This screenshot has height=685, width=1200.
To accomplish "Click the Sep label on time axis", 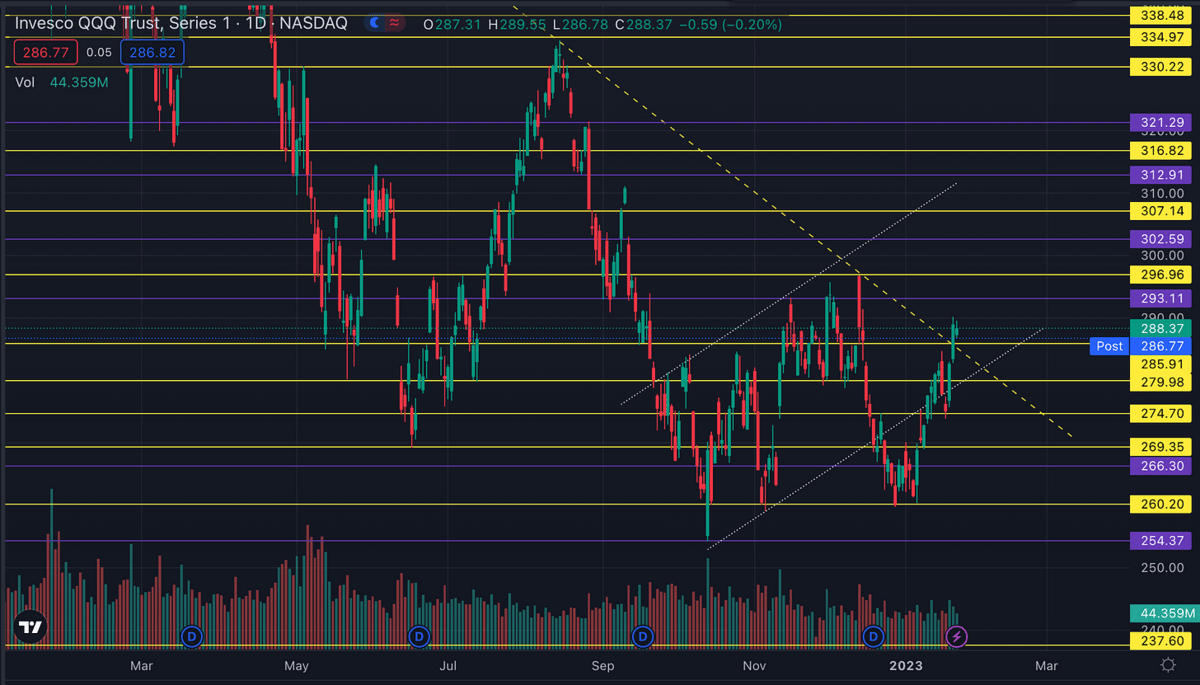I will click(602, 665).
